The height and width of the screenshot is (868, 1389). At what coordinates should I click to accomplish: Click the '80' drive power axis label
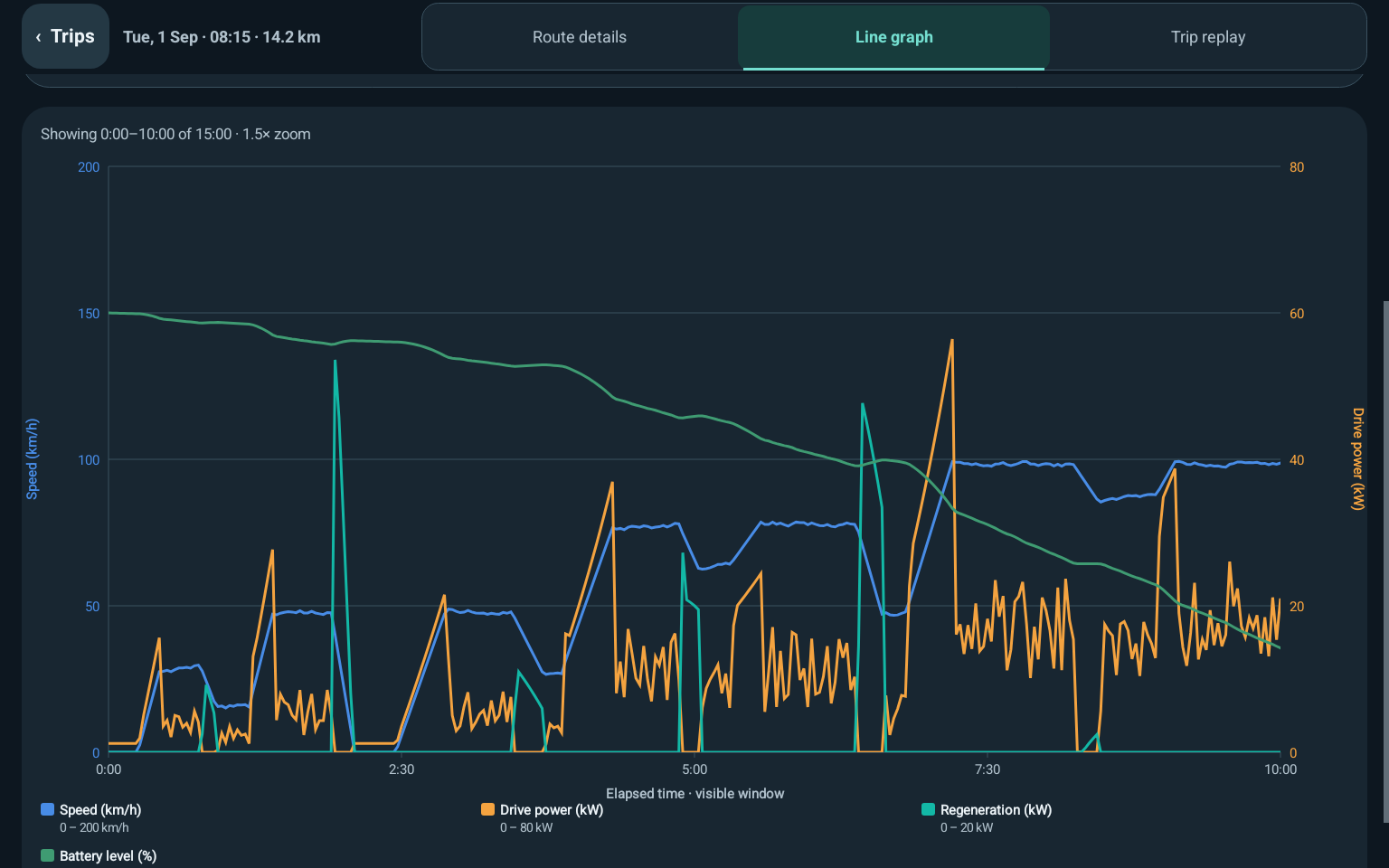(1297, 167)
